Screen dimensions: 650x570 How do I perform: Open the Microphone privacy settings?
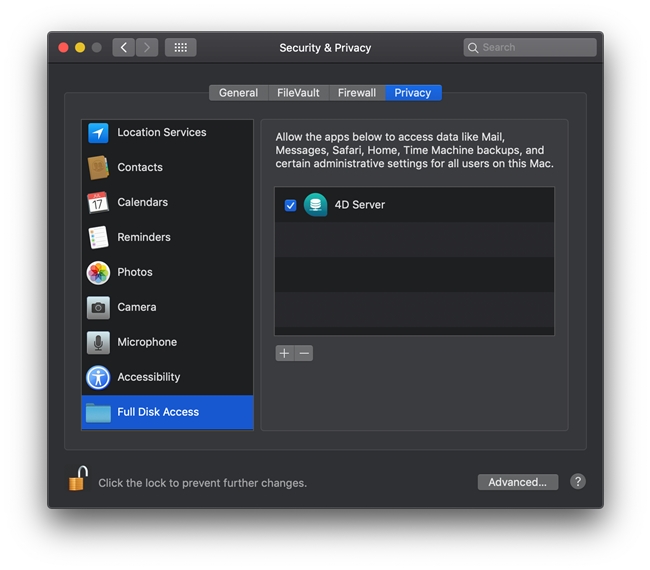[x=146, y=342]
